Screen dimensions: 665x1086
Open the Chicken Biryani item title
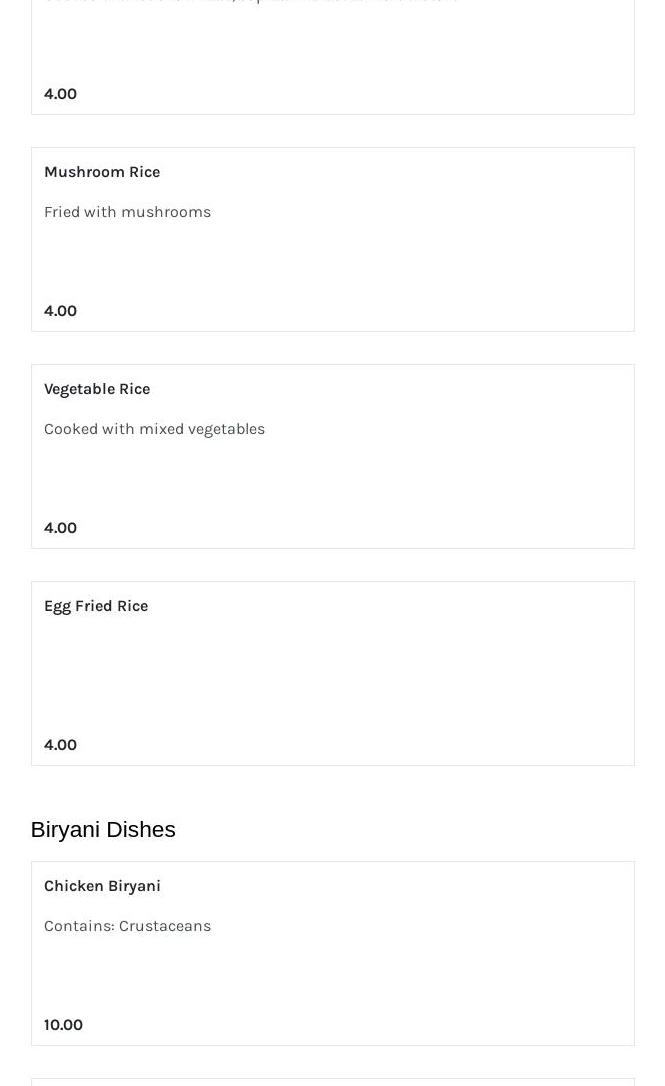point(102,886)
